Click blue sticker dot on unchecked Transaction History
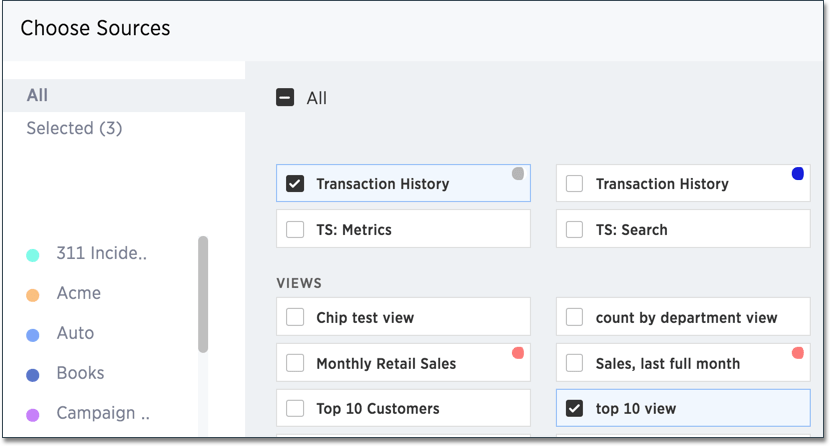The image size is (830, 446). (x=797, y=174)
